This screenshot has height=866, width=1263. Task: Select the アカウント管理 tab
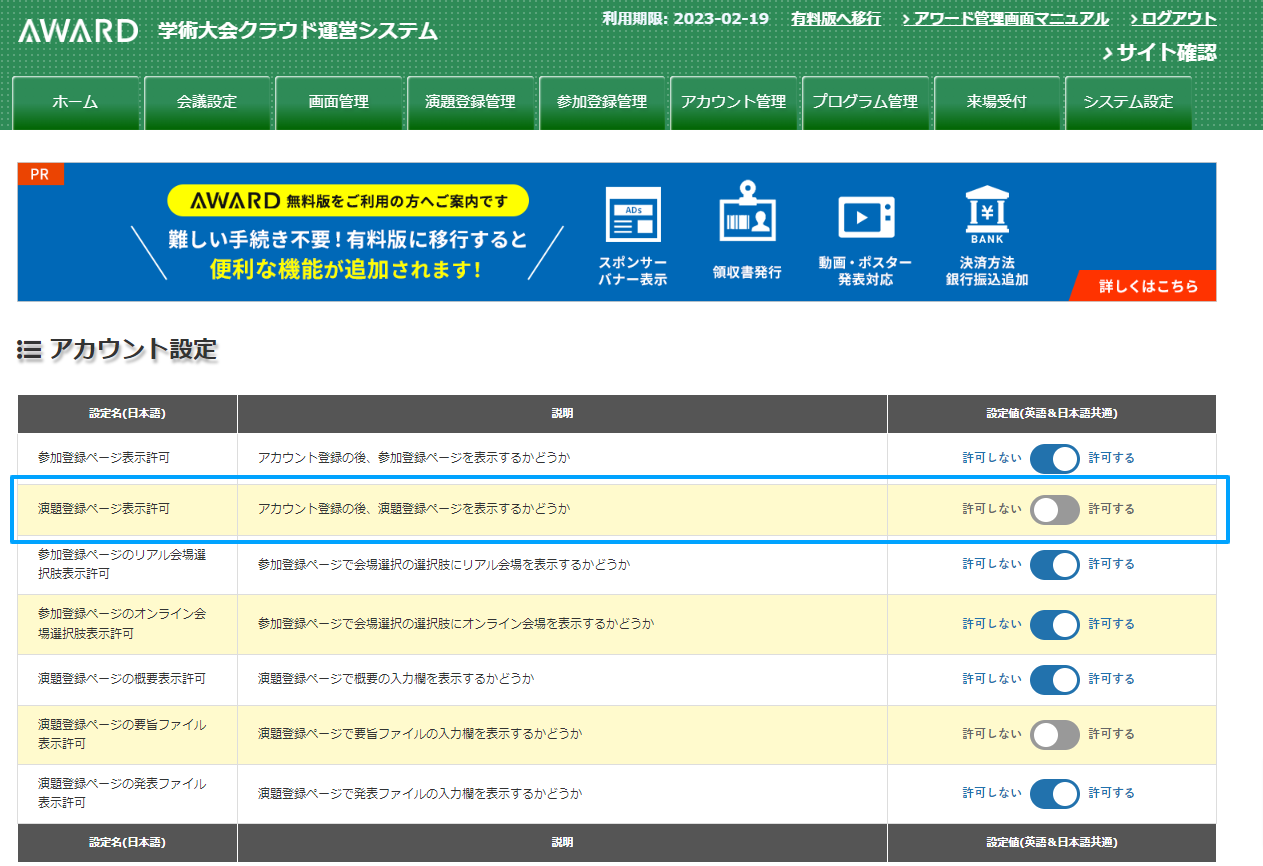coord(734,102)
